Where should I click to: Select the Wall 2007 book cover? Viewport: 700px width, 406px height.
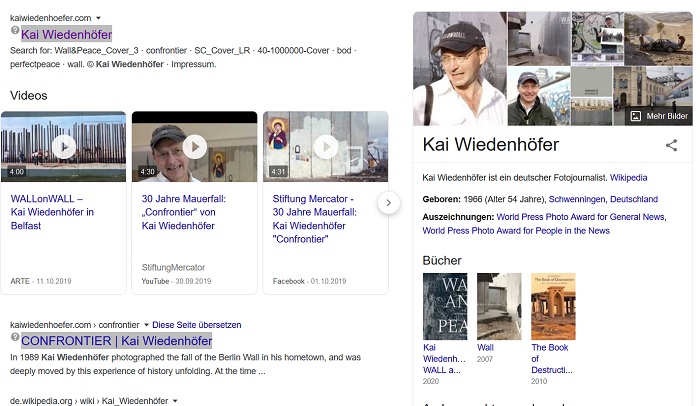click(x=499, y=306)
